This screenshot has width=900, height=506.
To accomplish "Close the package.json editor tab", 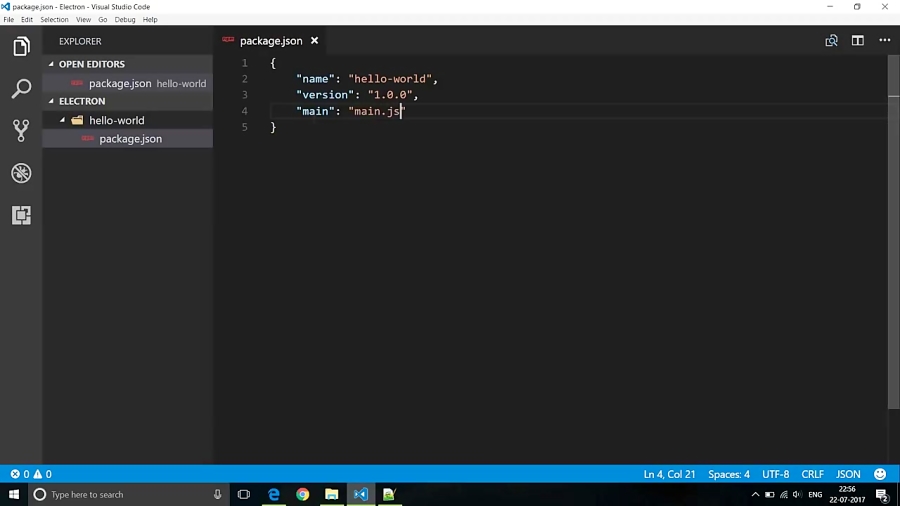I will click(x=314, y=41).
